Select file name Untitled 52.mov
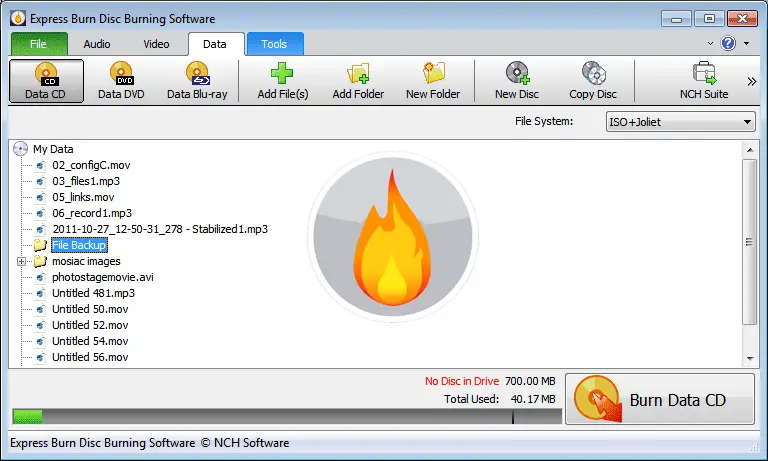768x461 pixels. point(90,325)
